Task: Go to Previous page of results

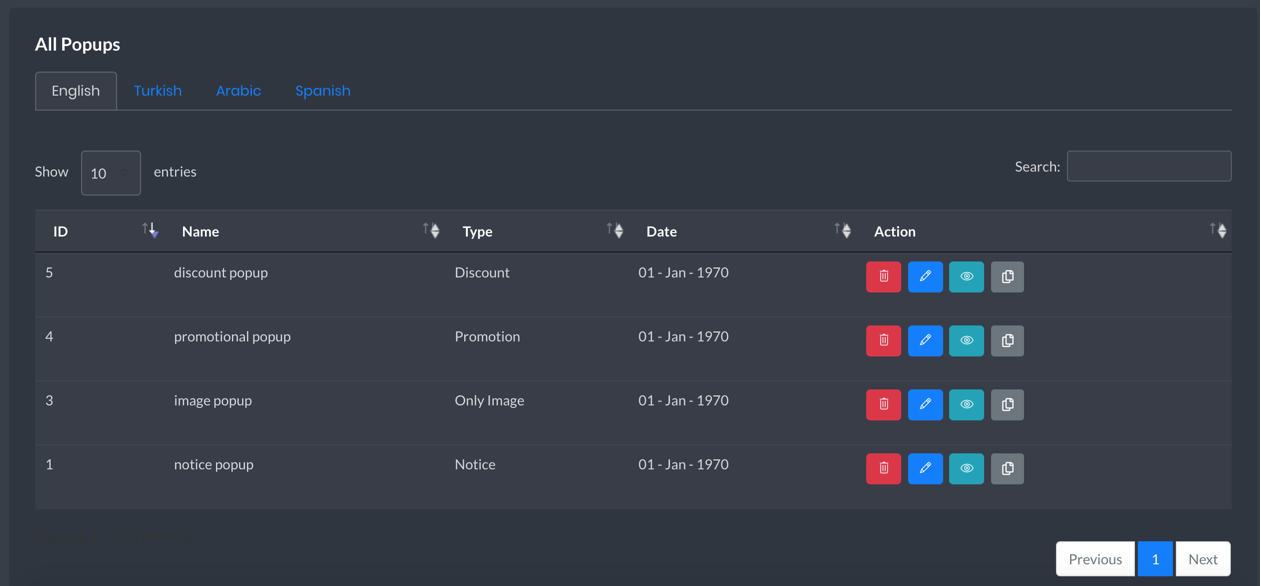Action: point(1095,559)
